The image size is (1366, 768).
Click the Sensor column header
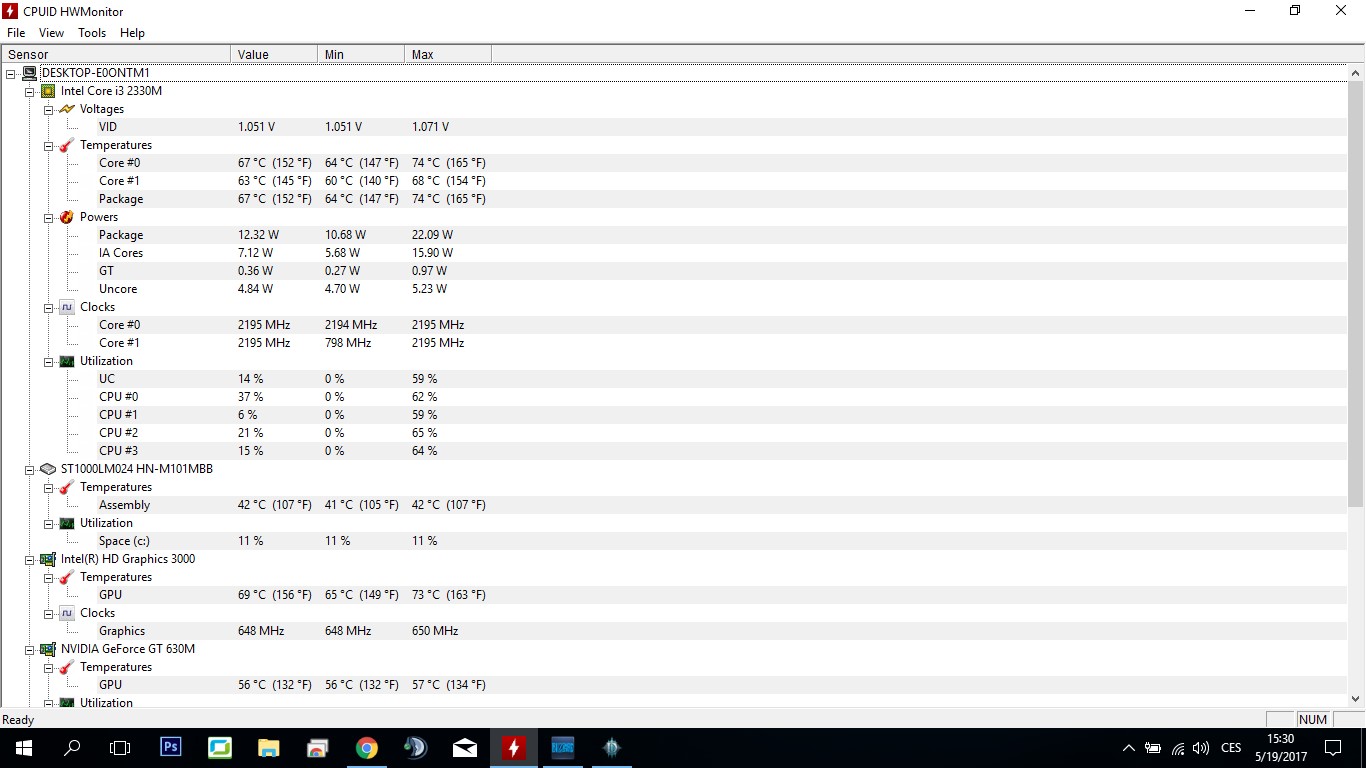click(116, 54)
